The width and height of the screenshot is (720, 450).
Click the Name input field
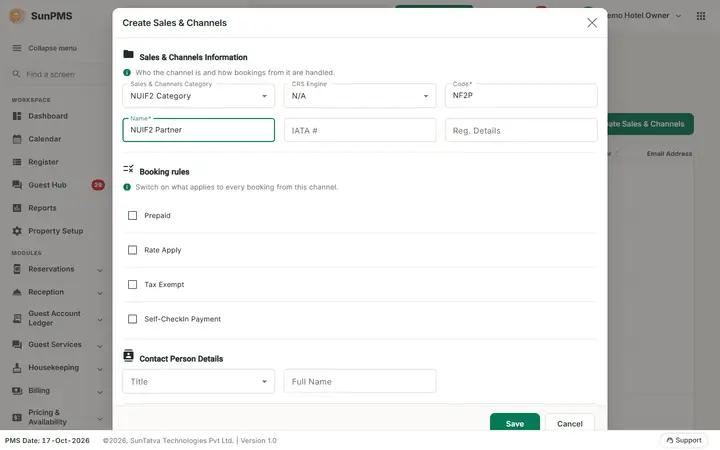[x=198, y=130]
